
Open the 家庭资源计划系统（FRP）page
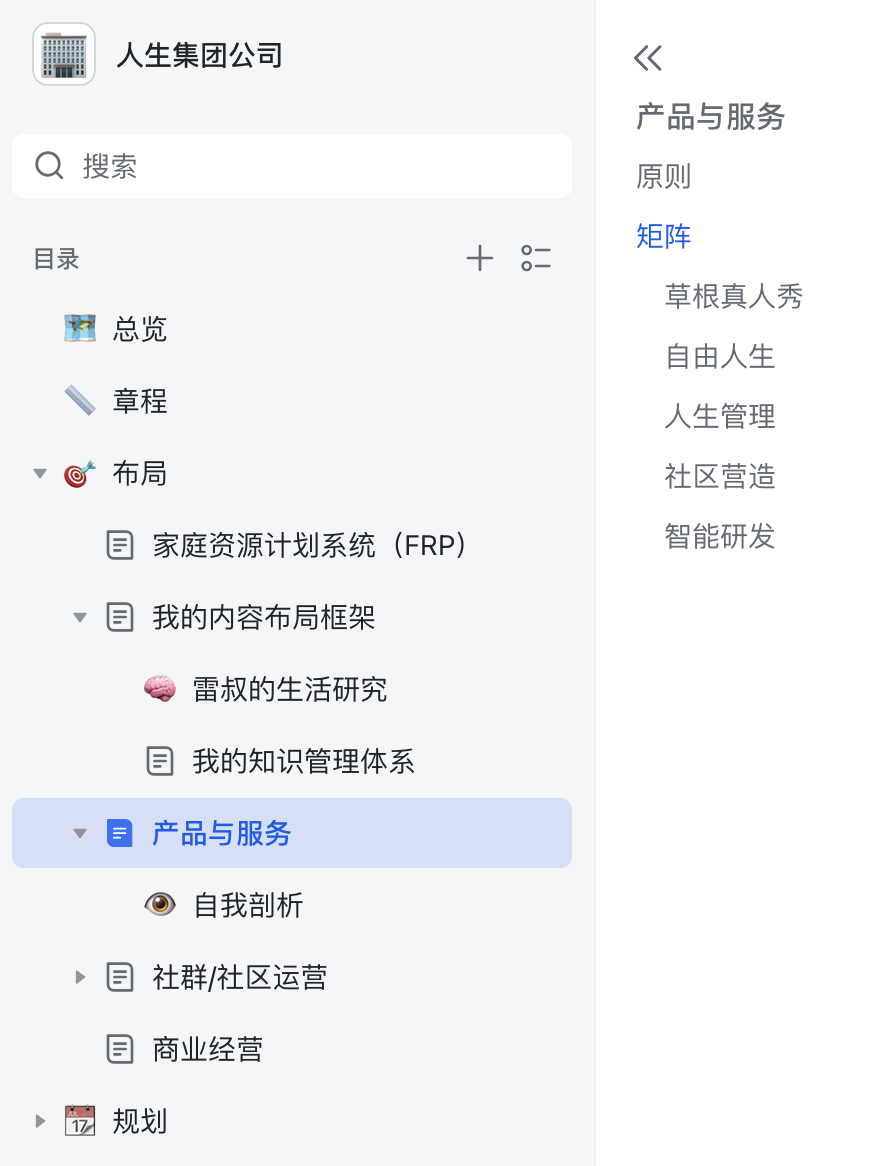310,545
